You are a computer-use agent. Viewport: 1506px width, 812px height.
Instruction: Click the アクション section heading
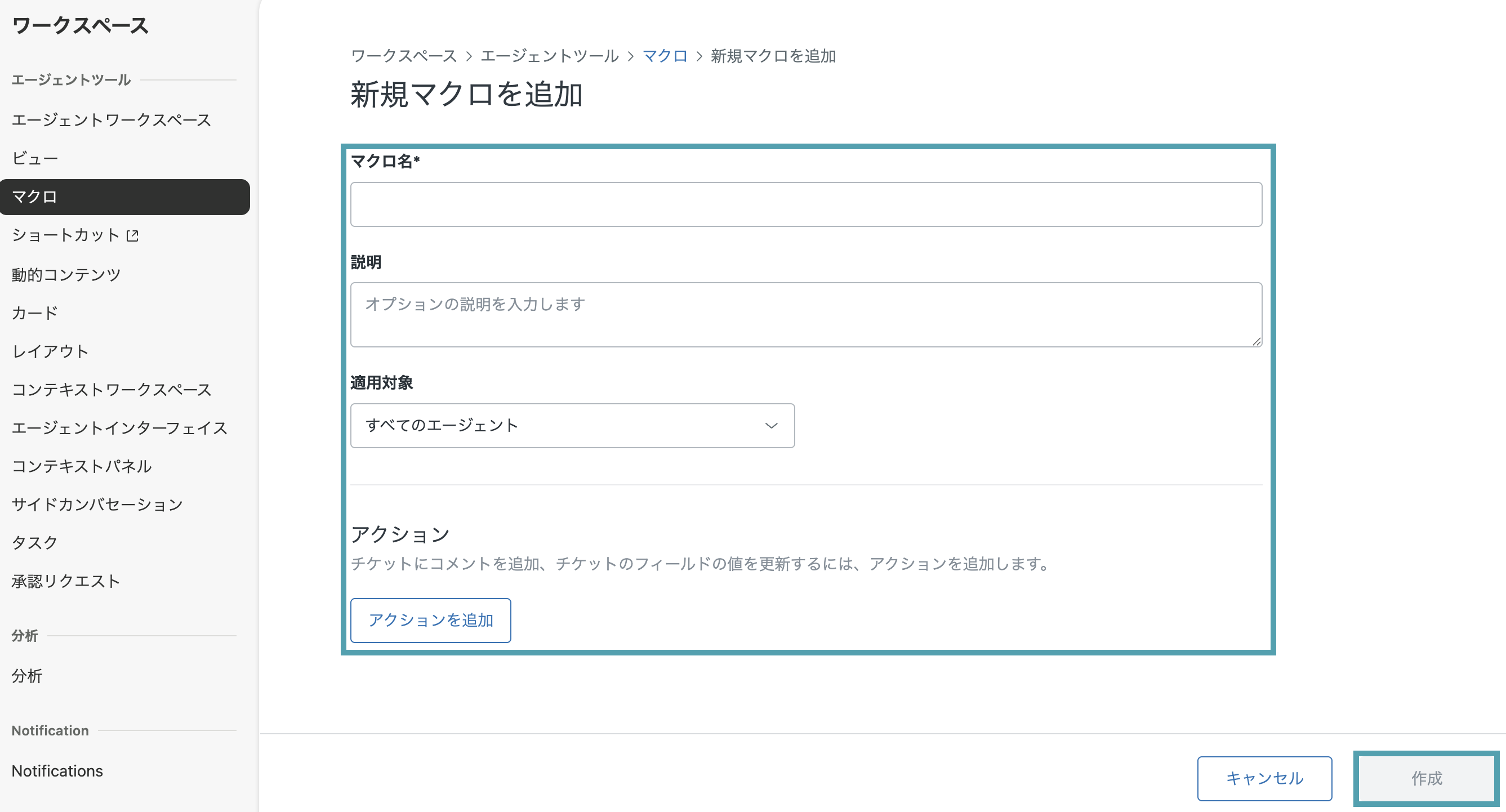point(400,534)
